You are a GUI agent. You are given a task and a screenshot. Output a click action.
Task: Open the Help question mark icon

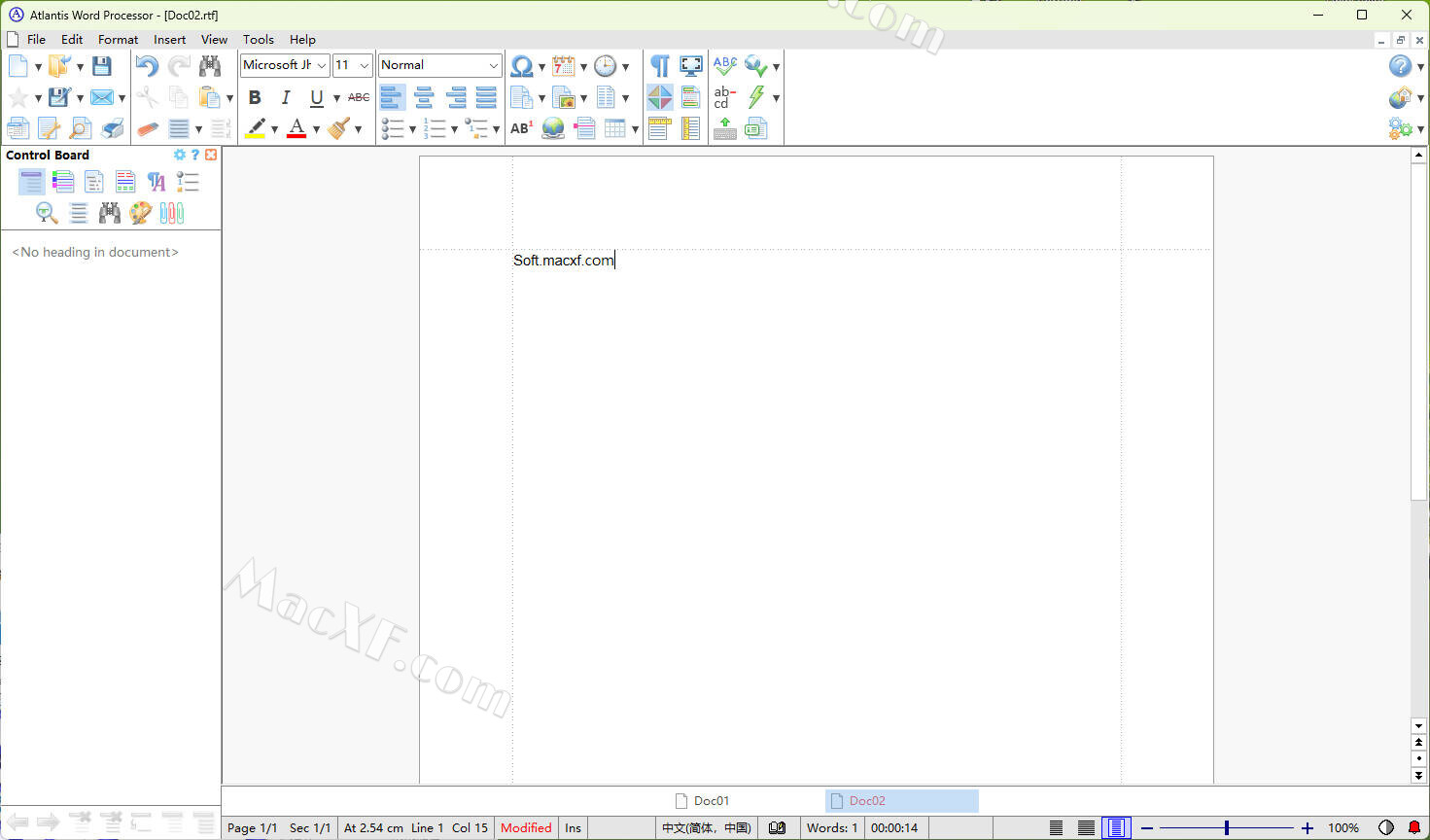pos(1400,66)
